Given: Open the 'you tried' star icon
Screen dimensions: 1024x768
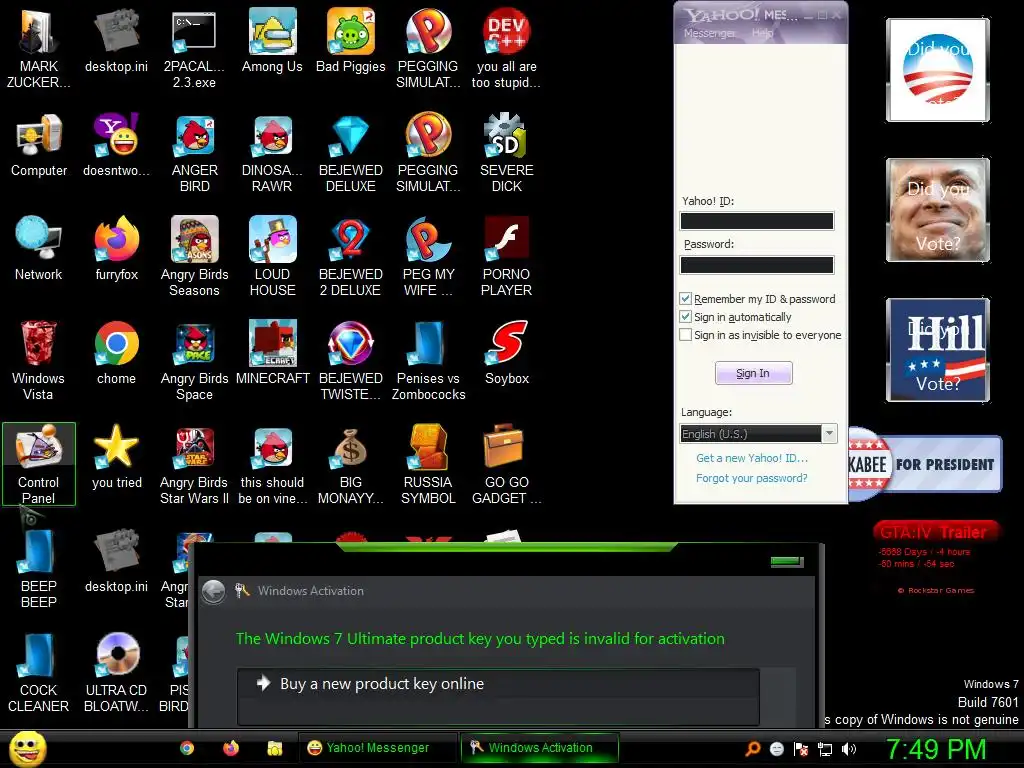Looking at the screenshot, I should (x=117, y=456).
